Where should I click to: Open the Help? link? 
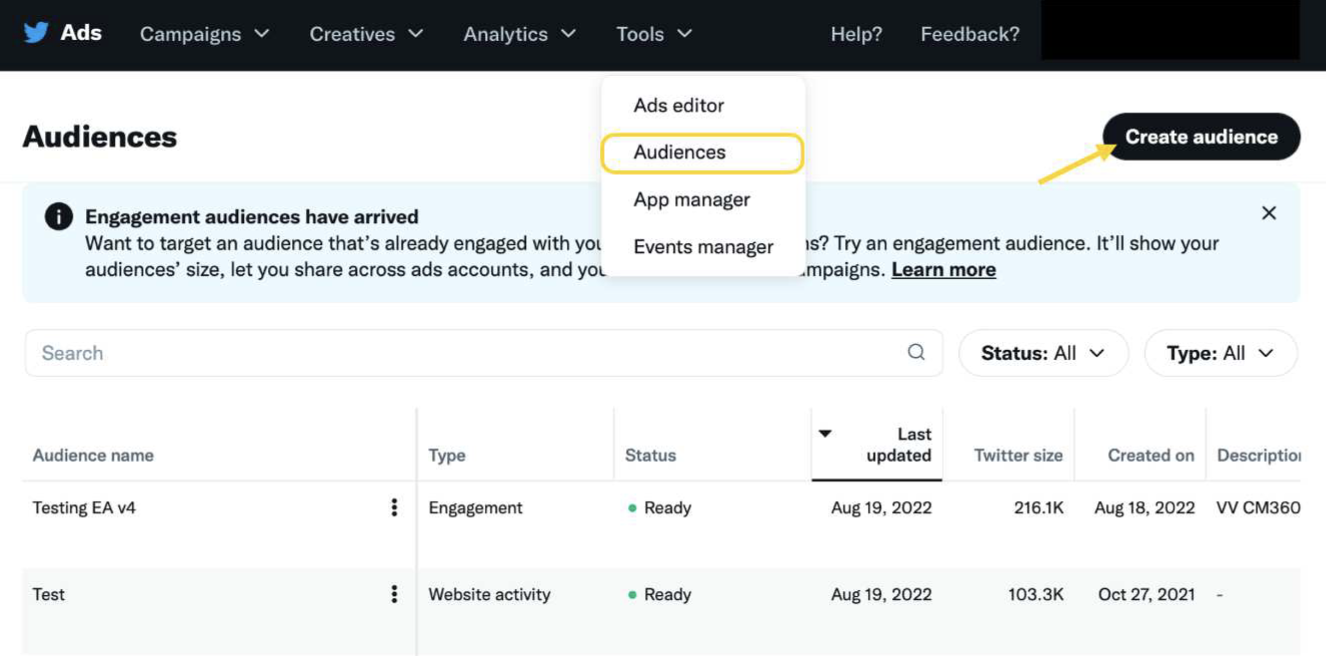[x=856, y=34]
